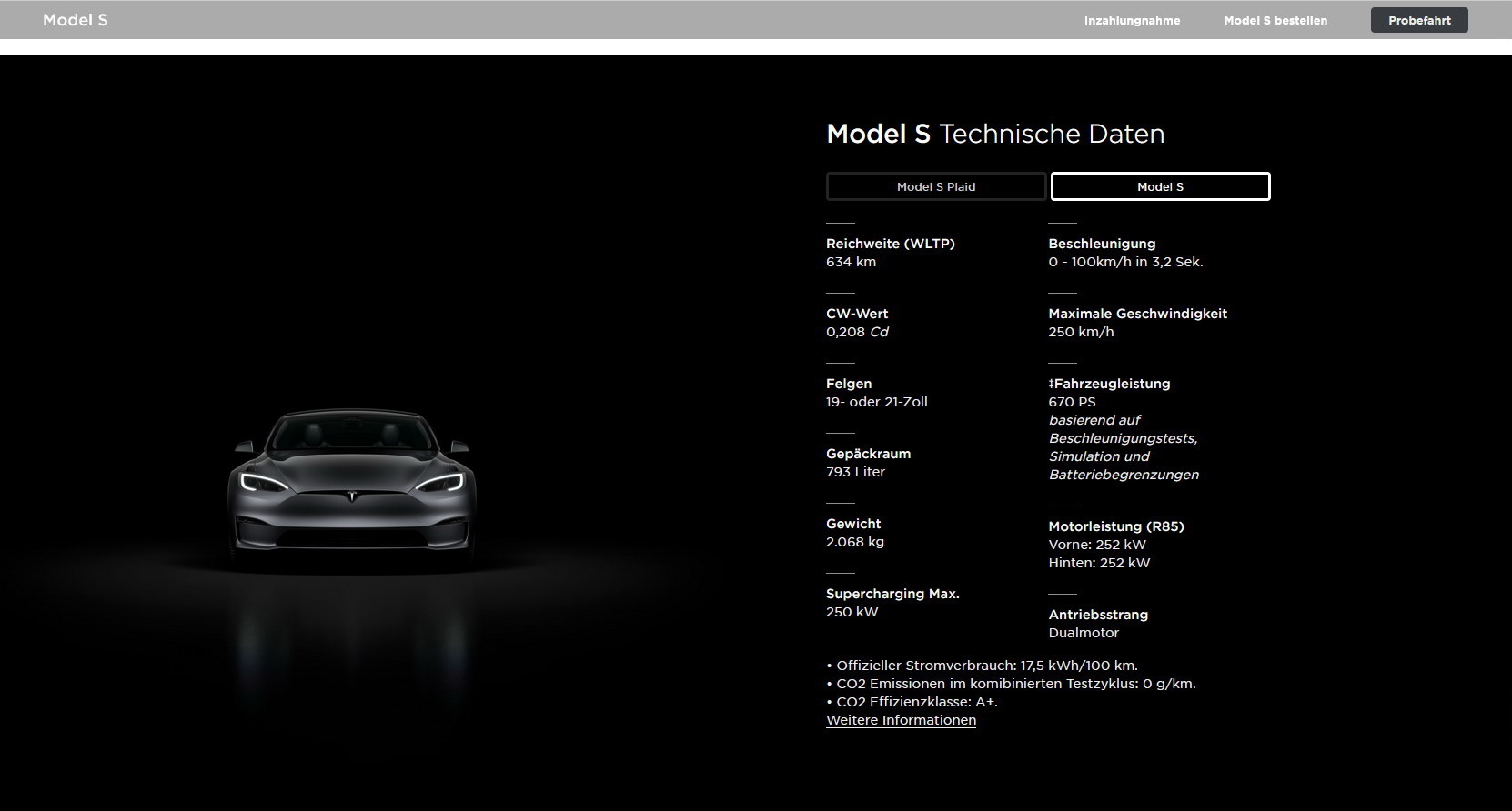
Task: Select the 'CW-Wert' label
Action: 857,314
